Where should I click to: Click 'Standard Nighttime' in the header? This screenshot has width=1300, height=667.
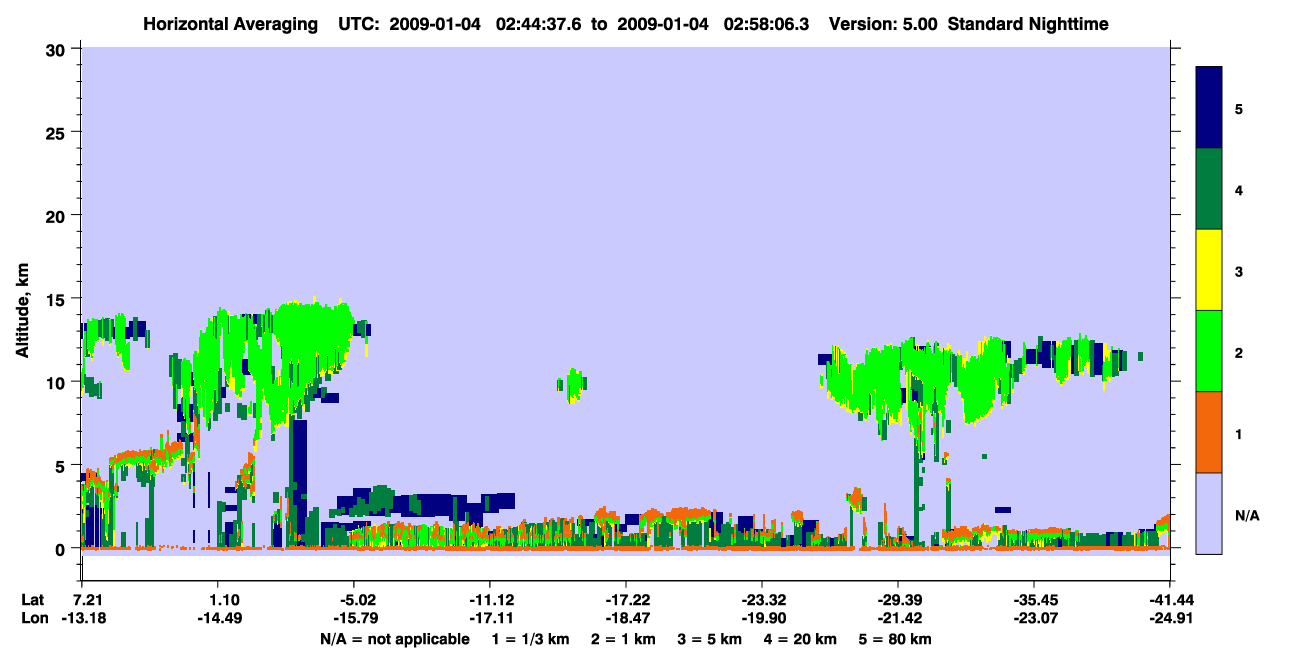coord(1028,23)
